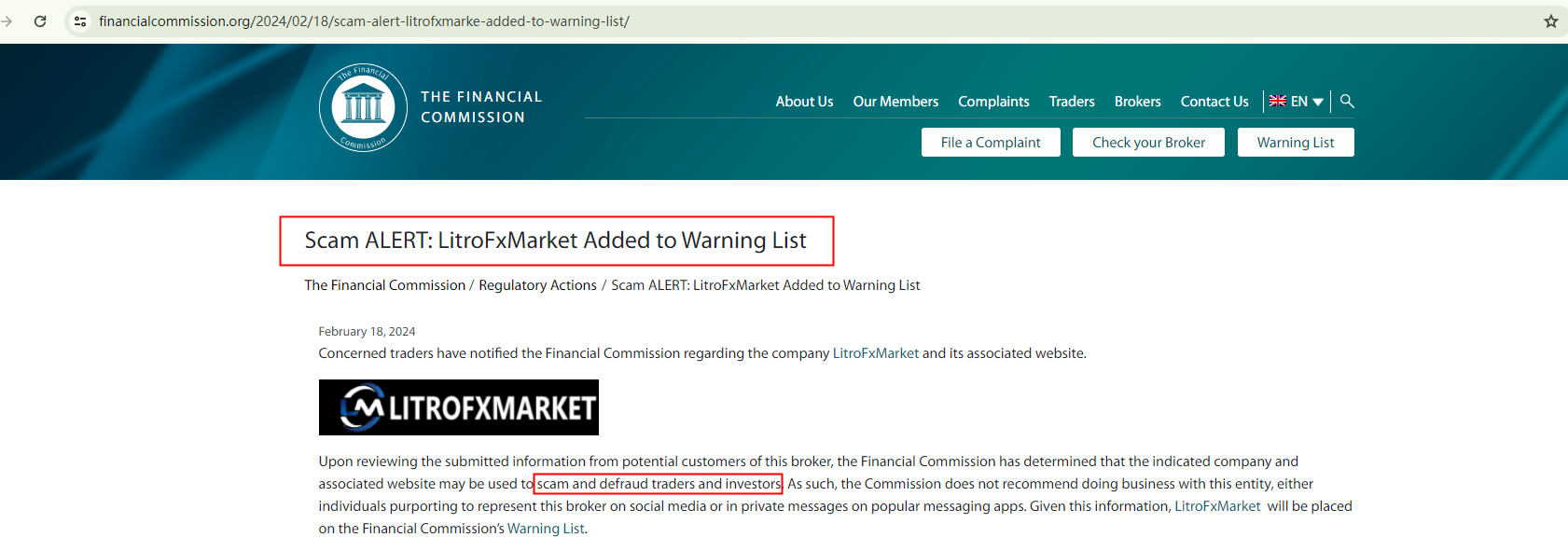
Task: Click the Check your Broker button
Action: (x=1148, y=143)
